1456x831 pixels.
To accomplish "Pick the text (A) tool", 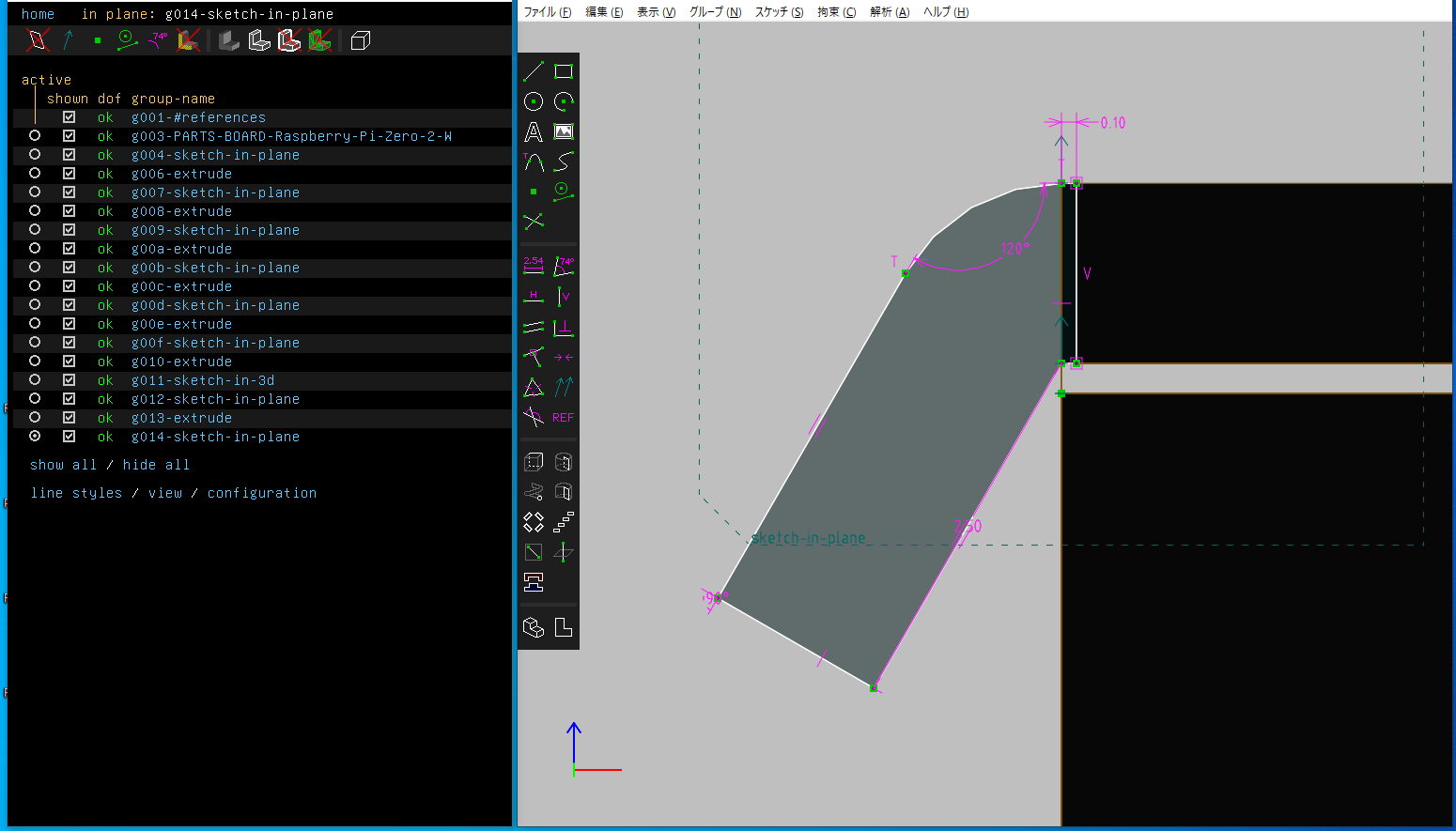I will 534,132.
